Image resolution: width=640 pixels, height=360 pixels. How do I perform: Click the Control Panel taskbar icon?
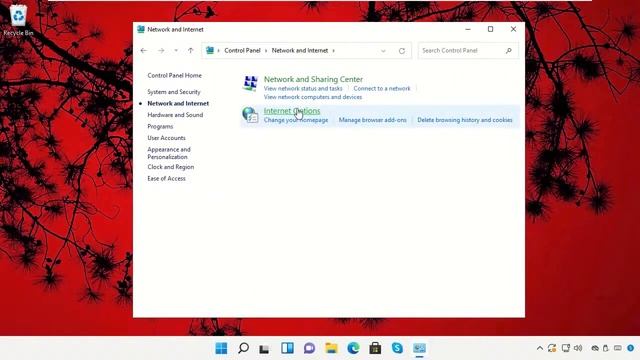click(419, 348)
